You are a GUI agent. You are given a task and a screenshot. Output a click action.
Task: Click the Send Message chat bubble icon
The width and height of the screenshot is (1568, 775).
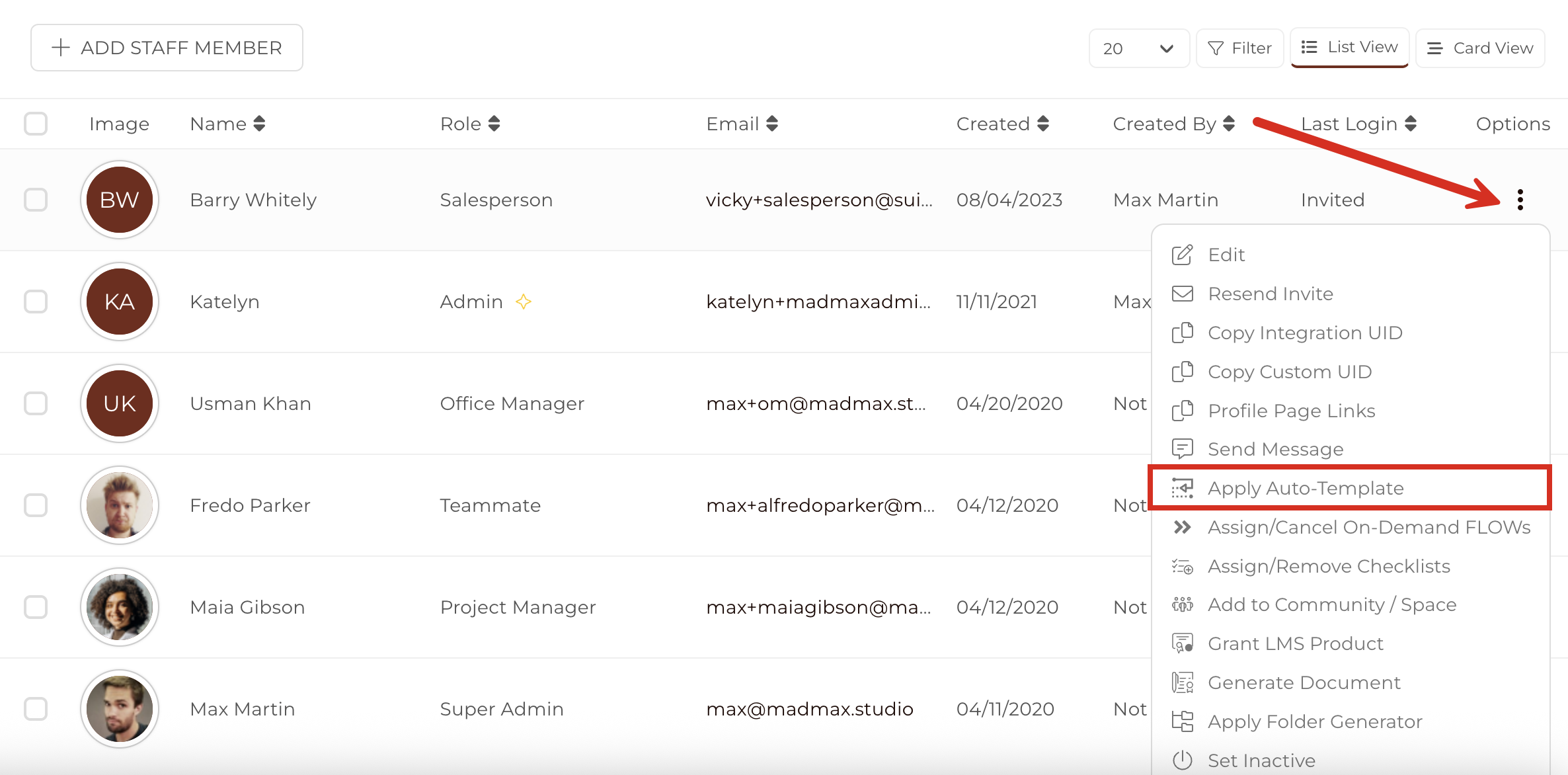pyautogui.click(x=1182, y=449)
